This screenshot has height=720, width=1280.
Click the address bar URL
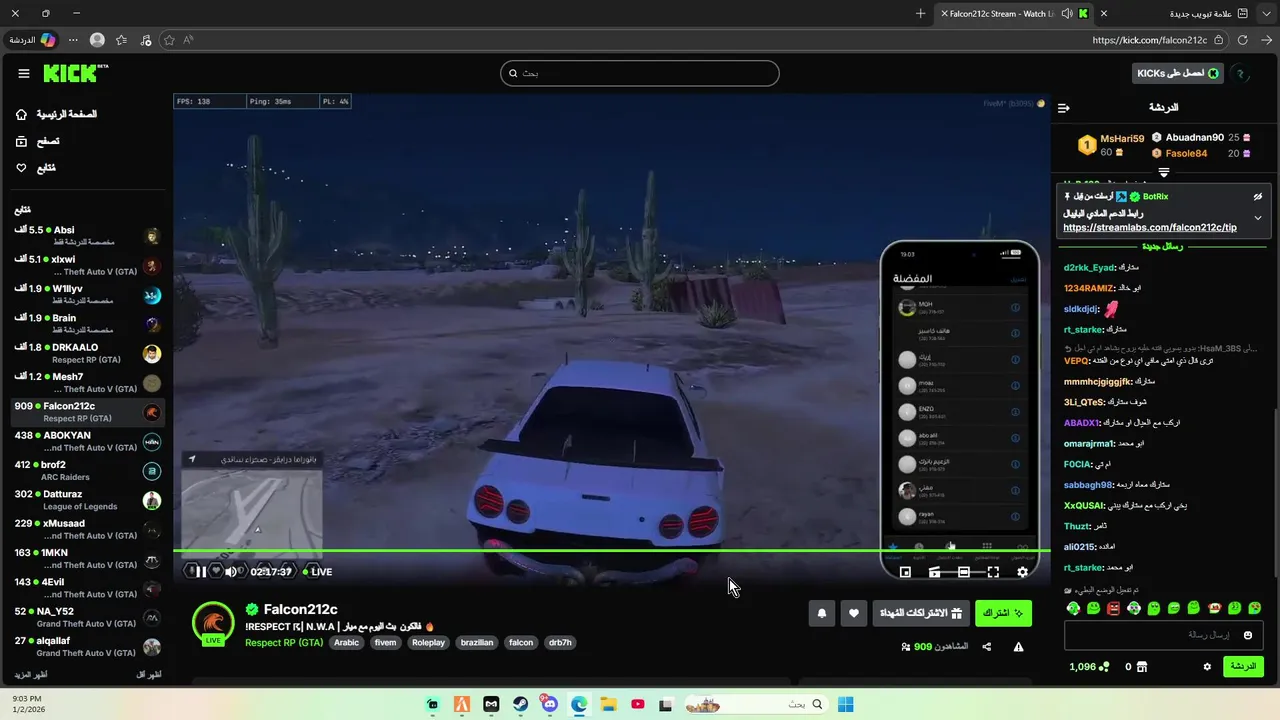tap(1150, 40)
